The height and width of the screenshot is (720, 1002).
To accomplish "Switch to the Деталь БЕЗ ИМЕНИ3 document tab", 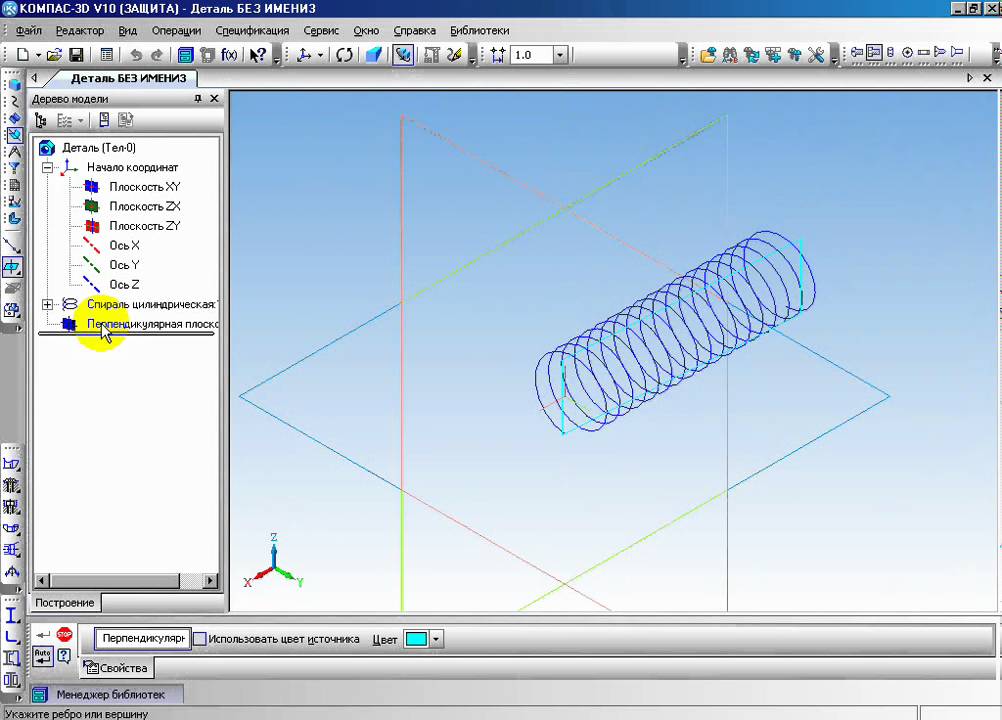I will (x=128, y=78).
